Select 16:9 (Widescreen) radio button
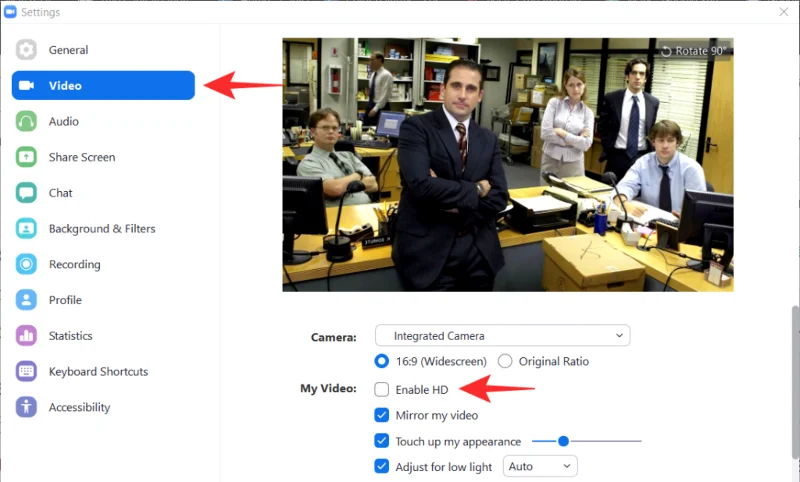800x482 pixels. point(381,361)
